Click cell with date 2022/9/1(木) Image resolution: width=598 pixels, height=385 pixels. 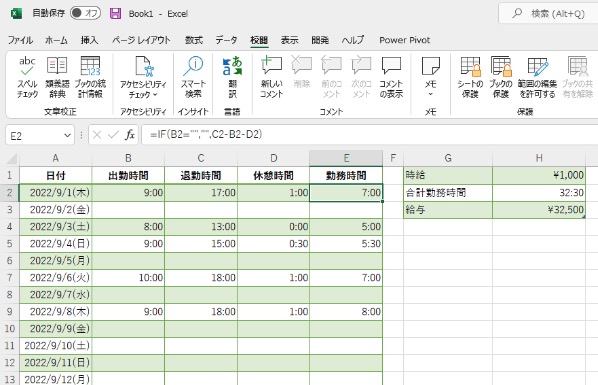coord(55,193)
